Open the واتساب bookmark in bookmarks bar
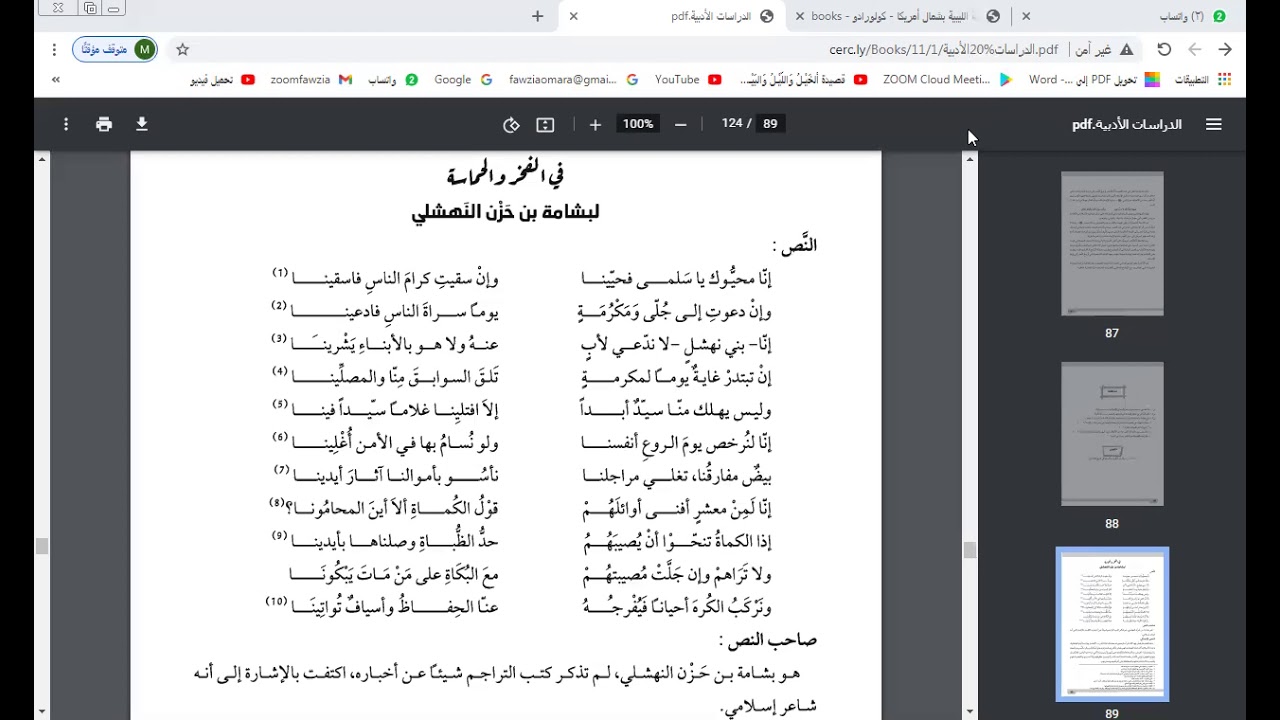Image resolution: width=1280 pixels, height=720 pixels. point(393,80)
